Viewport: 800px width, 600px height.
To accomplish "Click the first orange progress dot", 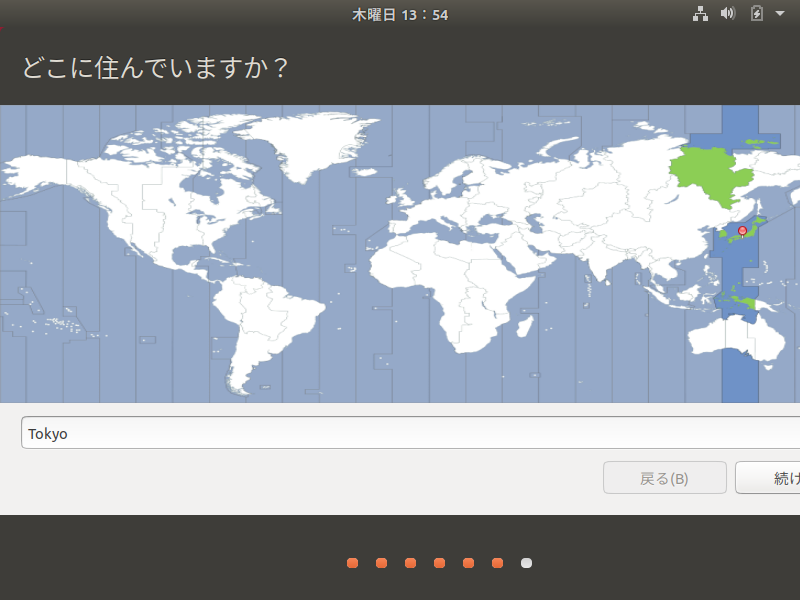I will (x=353, y=563).
